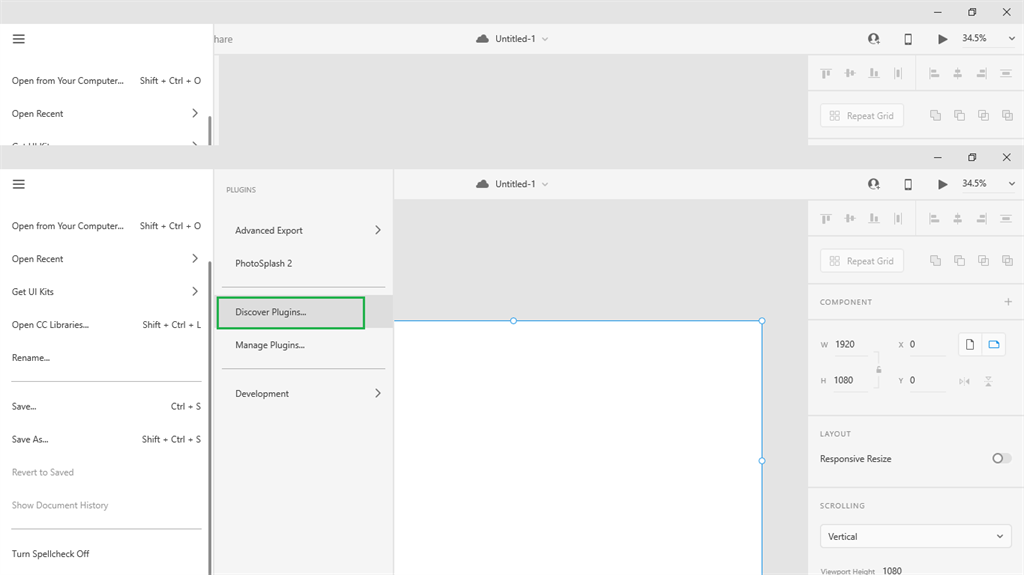Click Save As in the file menu
Viewport: 1024px width, 575px height.
pyautogui.click(x=30, y=439)
